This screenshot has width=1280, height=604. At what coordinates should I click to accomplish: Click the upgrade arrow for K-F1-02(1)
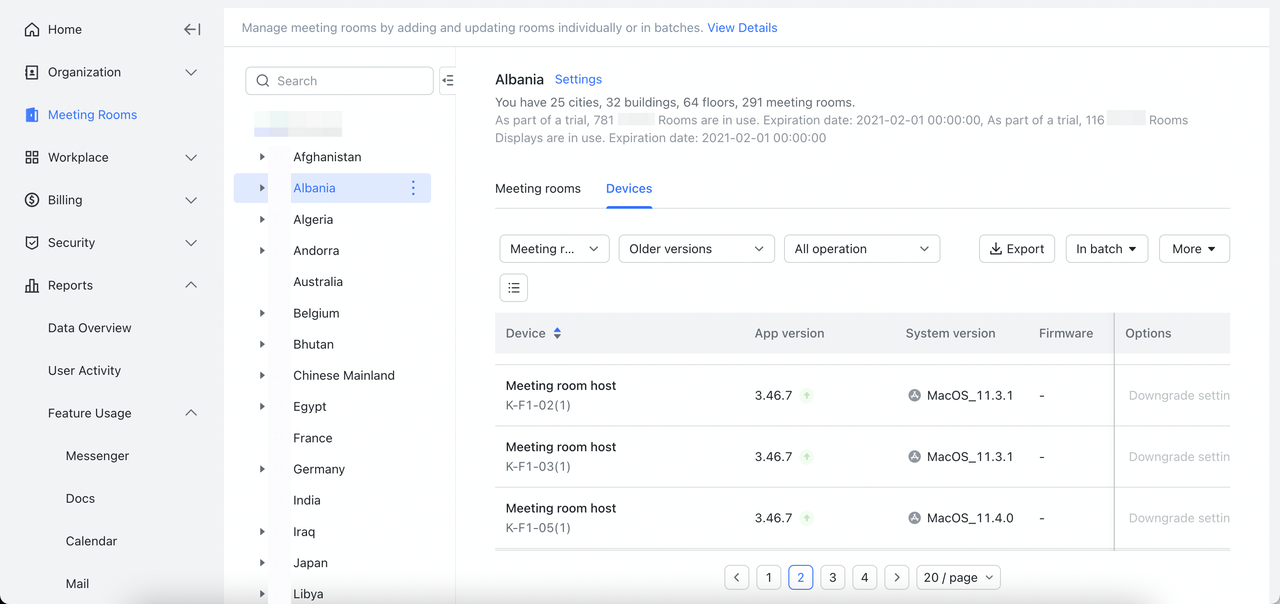pyautogui.click(x=807, y=396)
